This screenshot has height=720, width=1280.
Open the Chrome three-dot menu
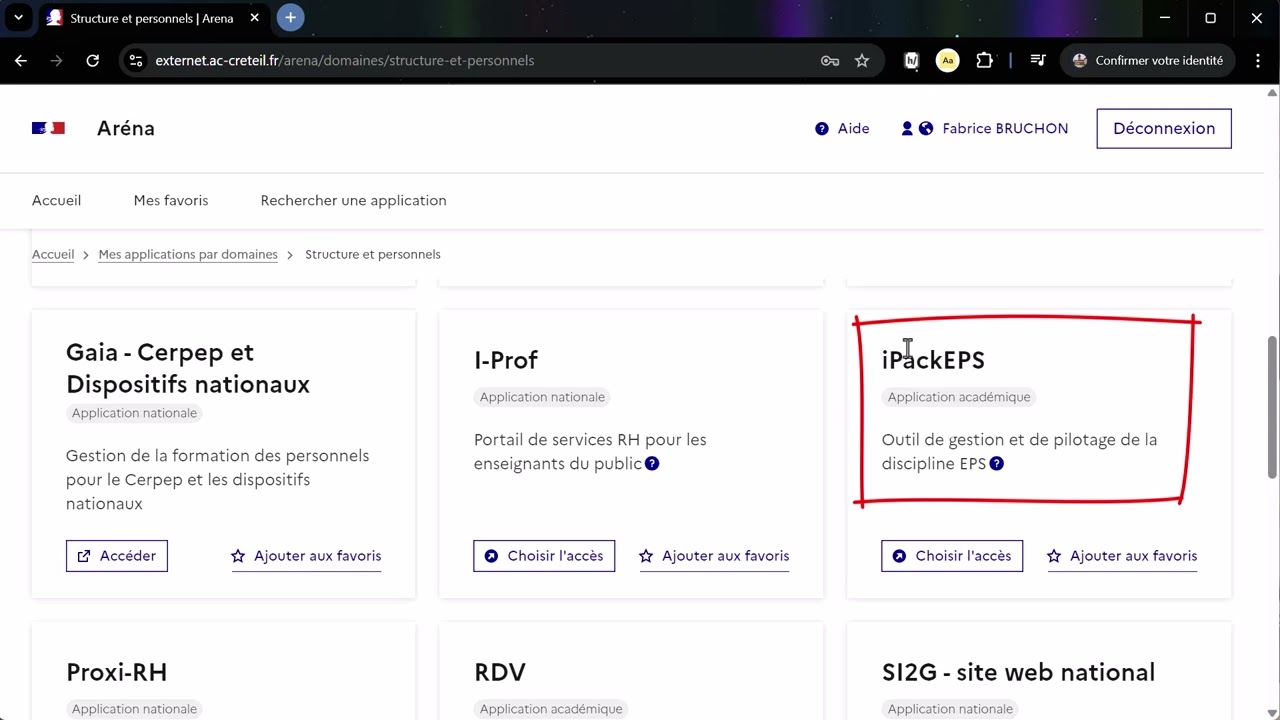point(1257,60)
